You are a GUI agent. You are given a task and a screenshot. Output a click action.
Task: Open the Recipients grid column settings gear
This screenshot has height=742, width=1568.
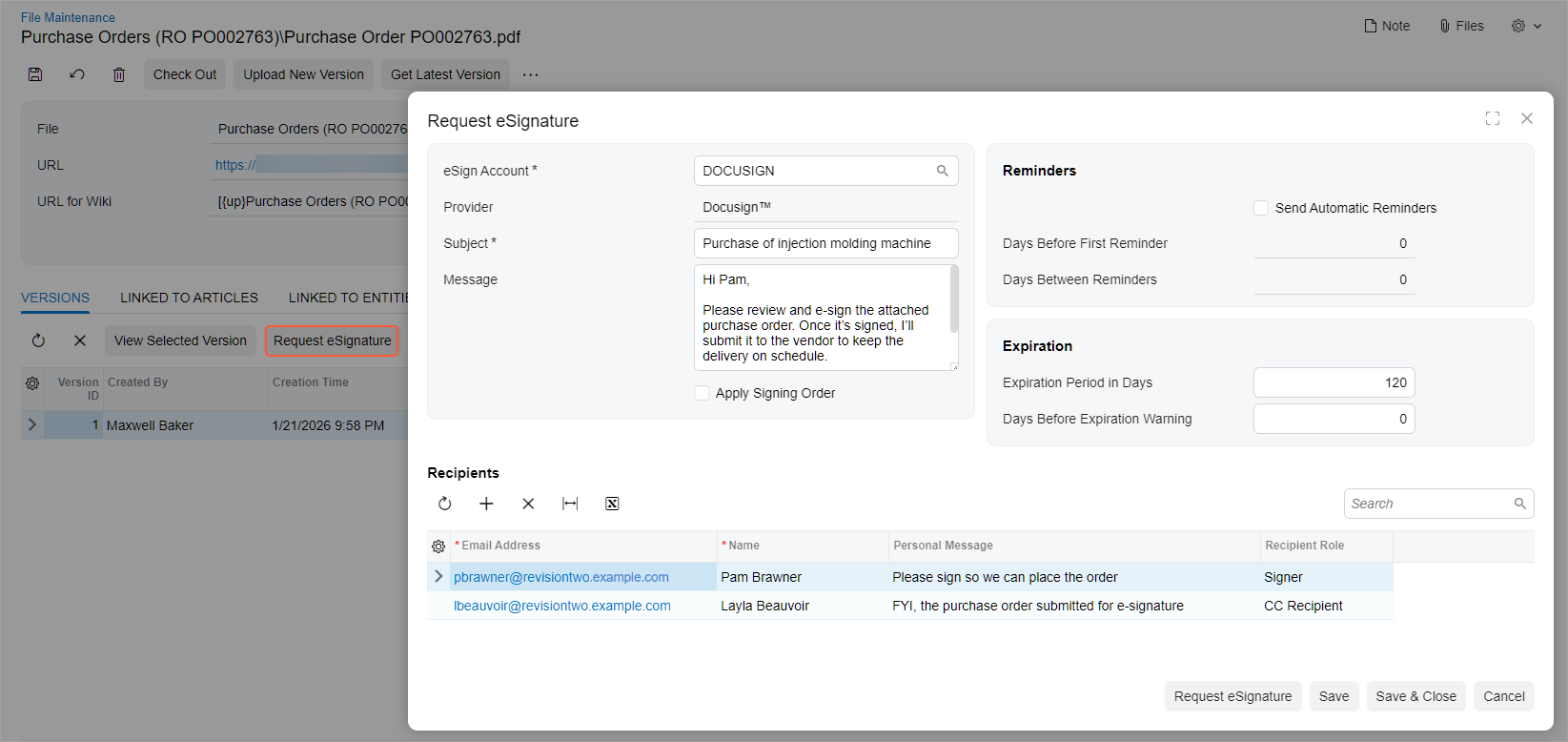point(438,546)
